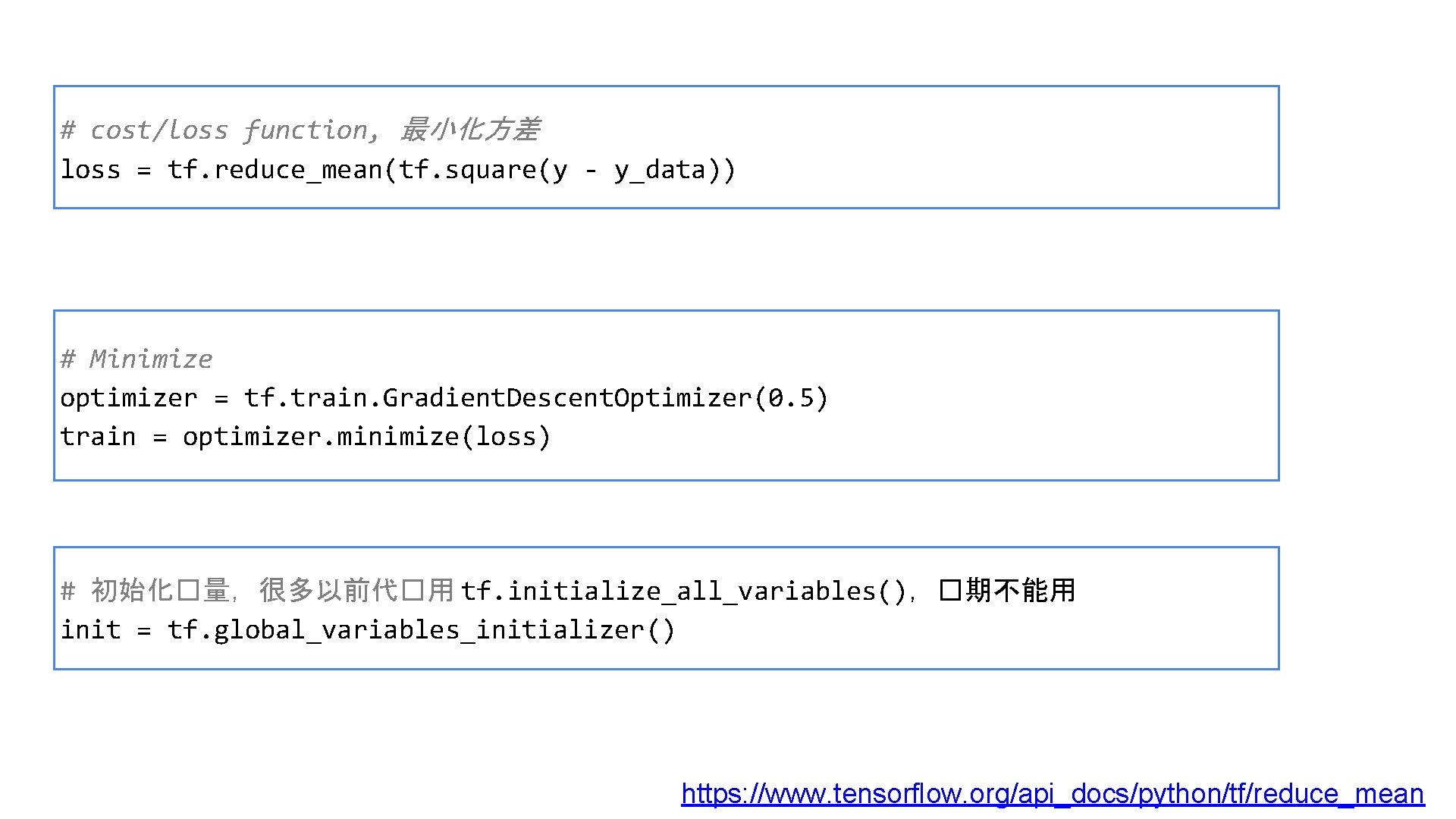Click the 'init' variable name
This screenshot has height=819, width=1456.
click(90, 630)
